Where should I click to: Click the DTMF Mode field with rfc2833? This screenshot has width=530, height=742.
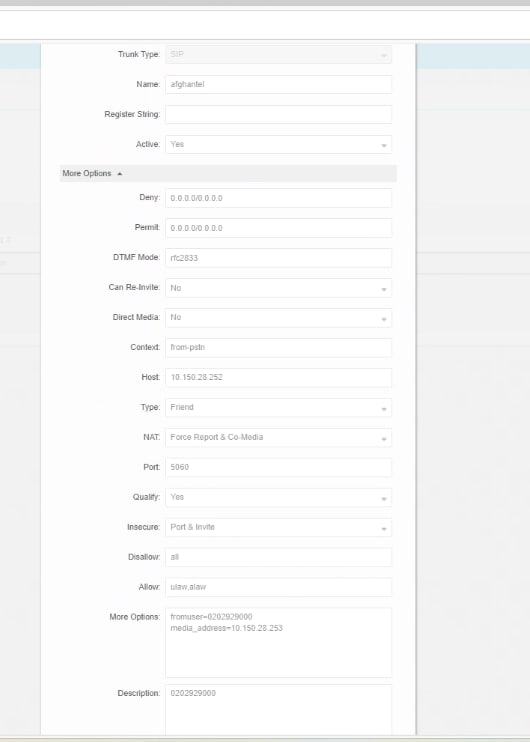pyautogui.click(x=278, y=258)
